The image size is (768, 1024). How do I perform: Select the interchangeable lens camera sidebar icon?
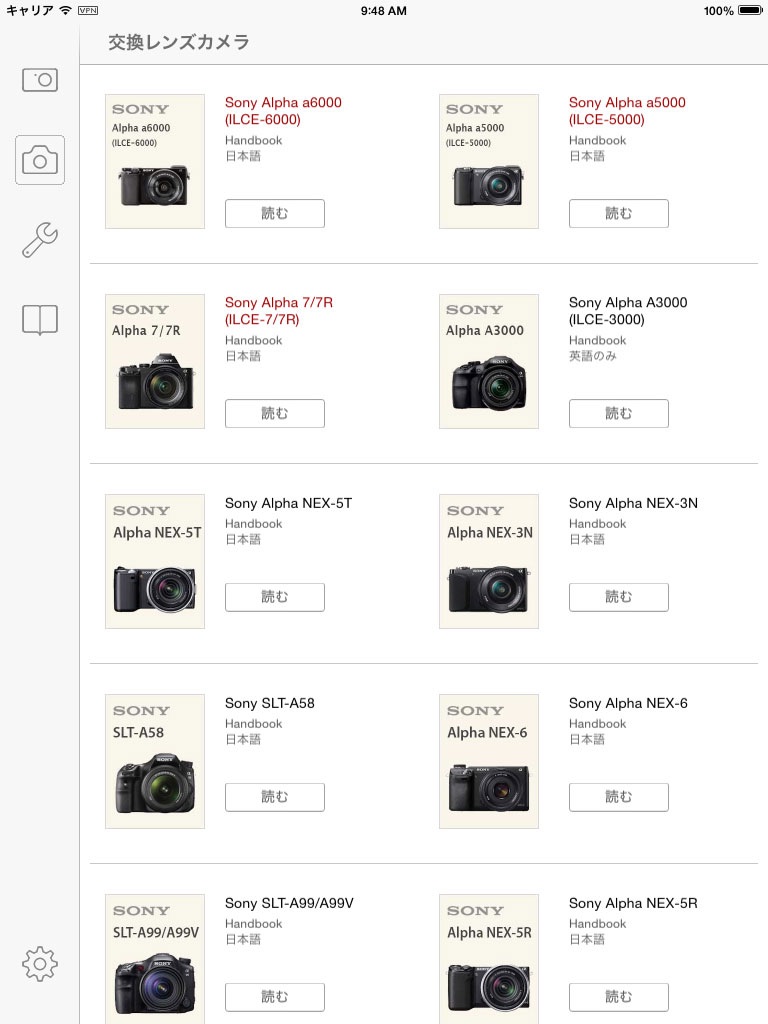[40, 160]
